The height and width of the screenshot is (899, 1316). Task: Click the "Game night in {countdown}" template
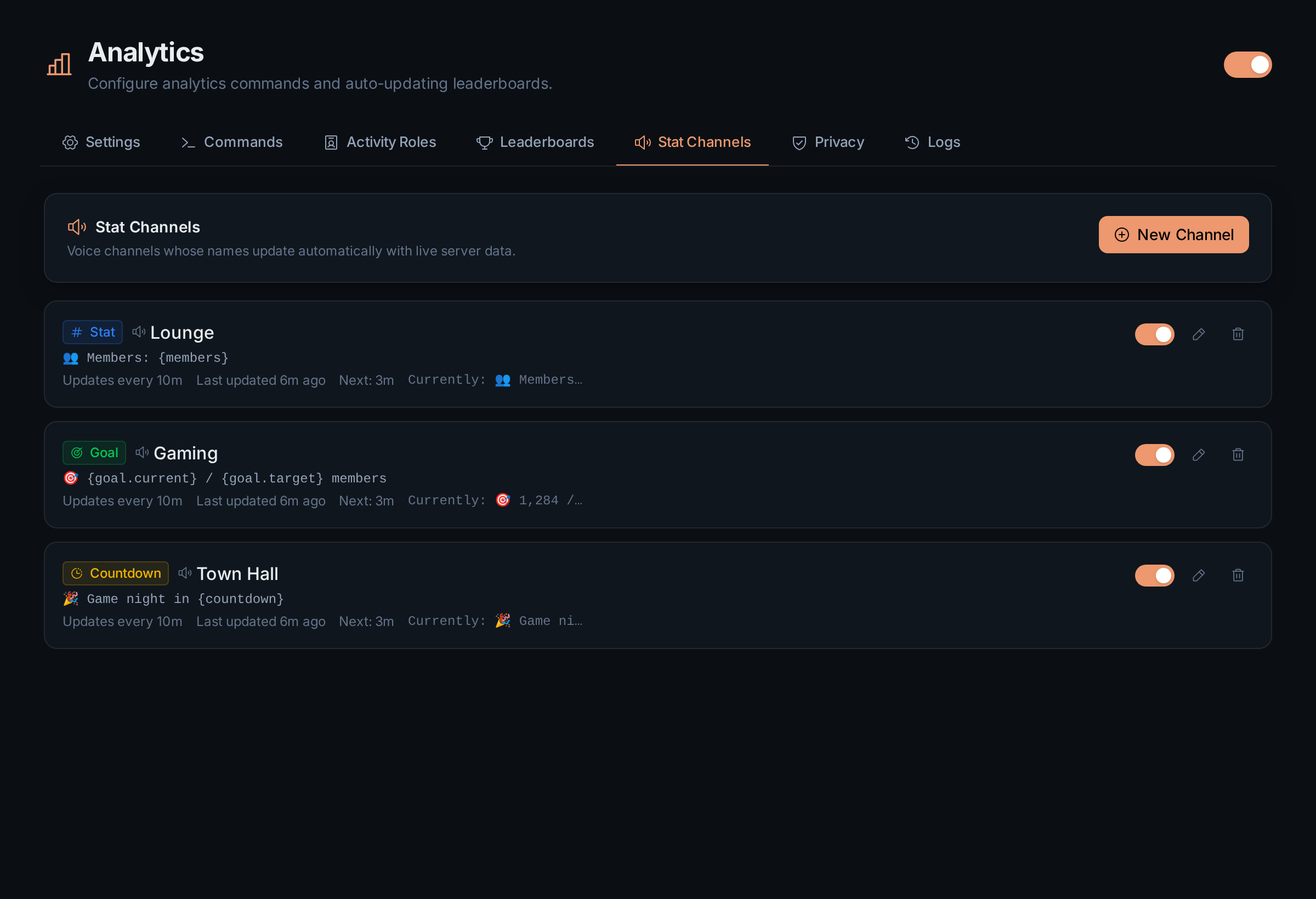click(x=173, y=599)
